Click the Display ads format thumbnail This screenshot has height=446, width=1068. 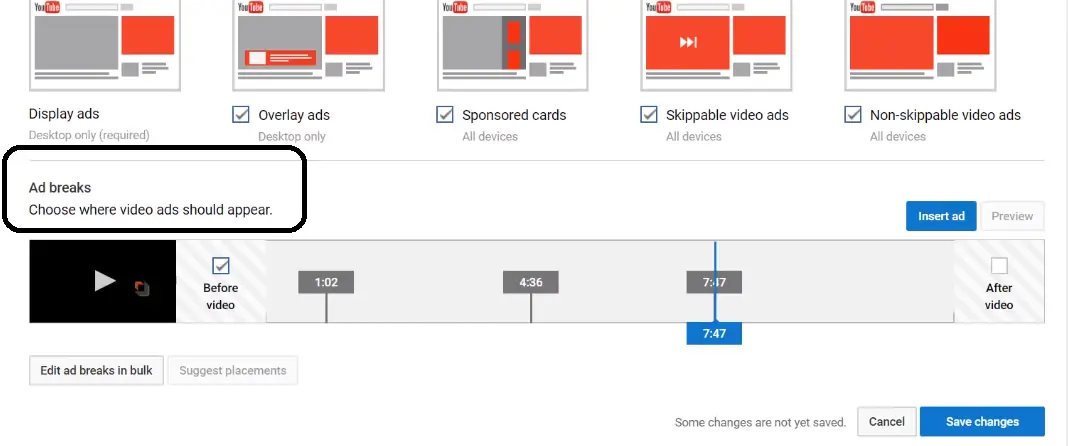tap(105, 46)
